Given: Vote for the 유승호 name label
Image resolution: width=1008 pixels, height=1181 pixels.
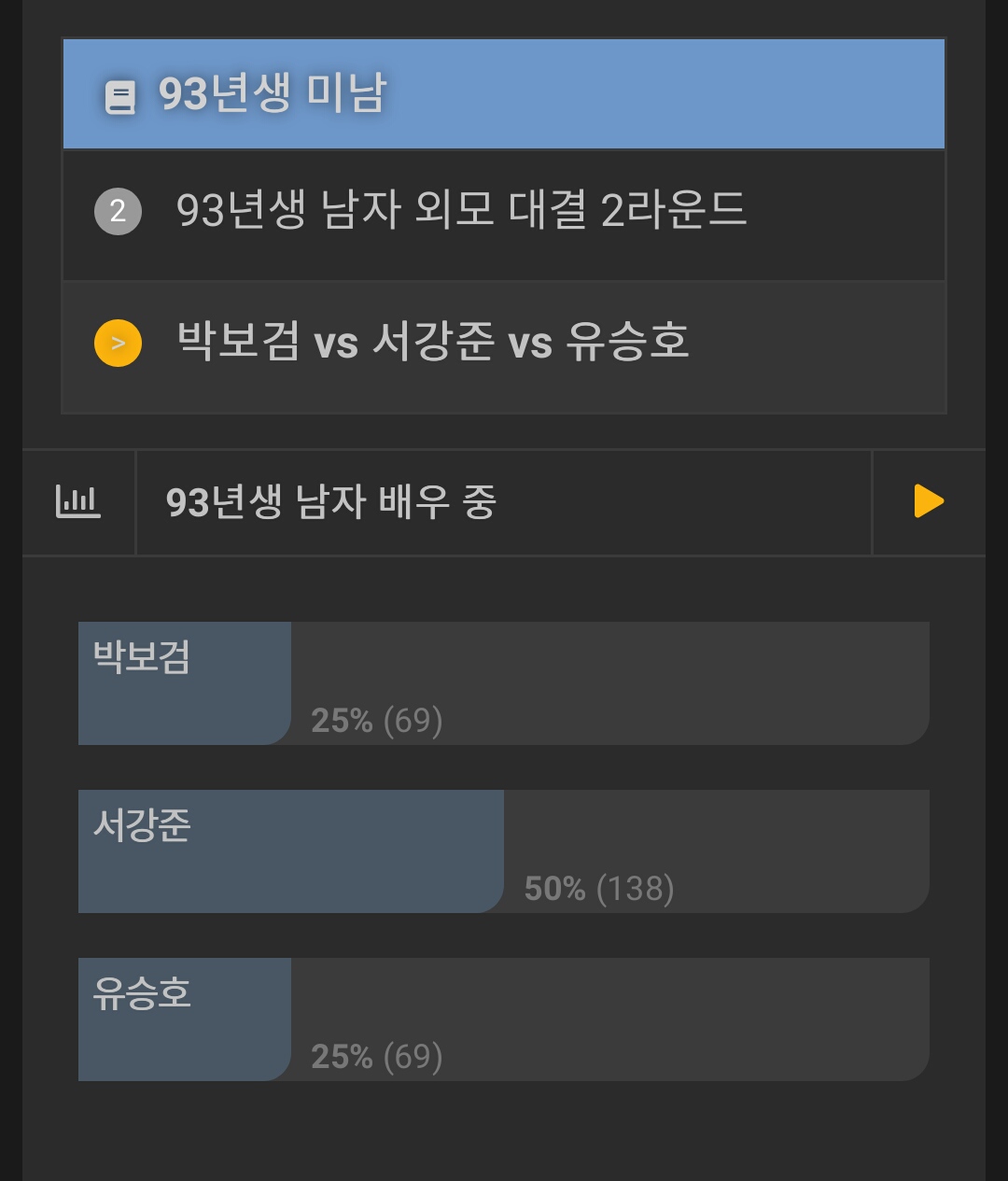Looking at the screenshot, I should click(142, 993).
